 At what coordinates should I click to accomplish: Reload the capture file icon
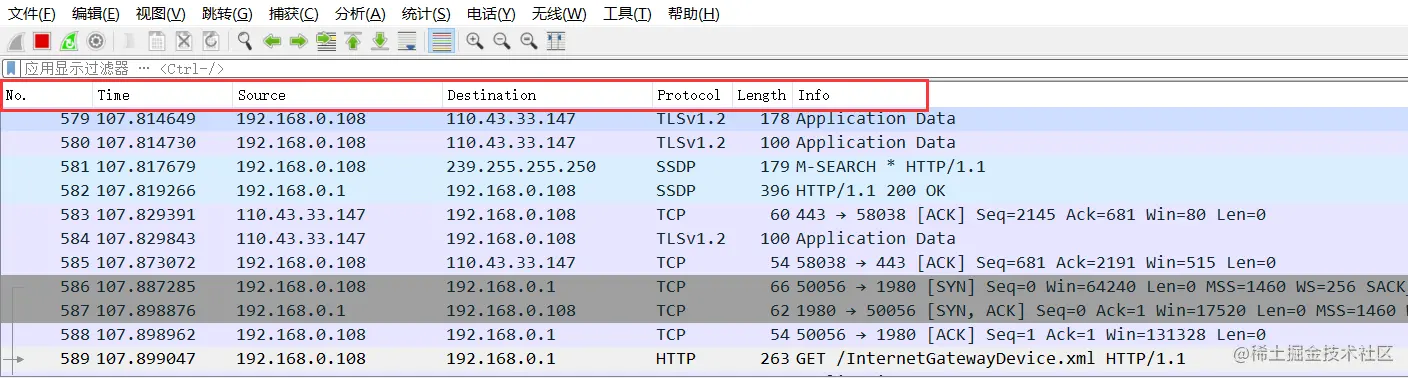coord(211,41)
